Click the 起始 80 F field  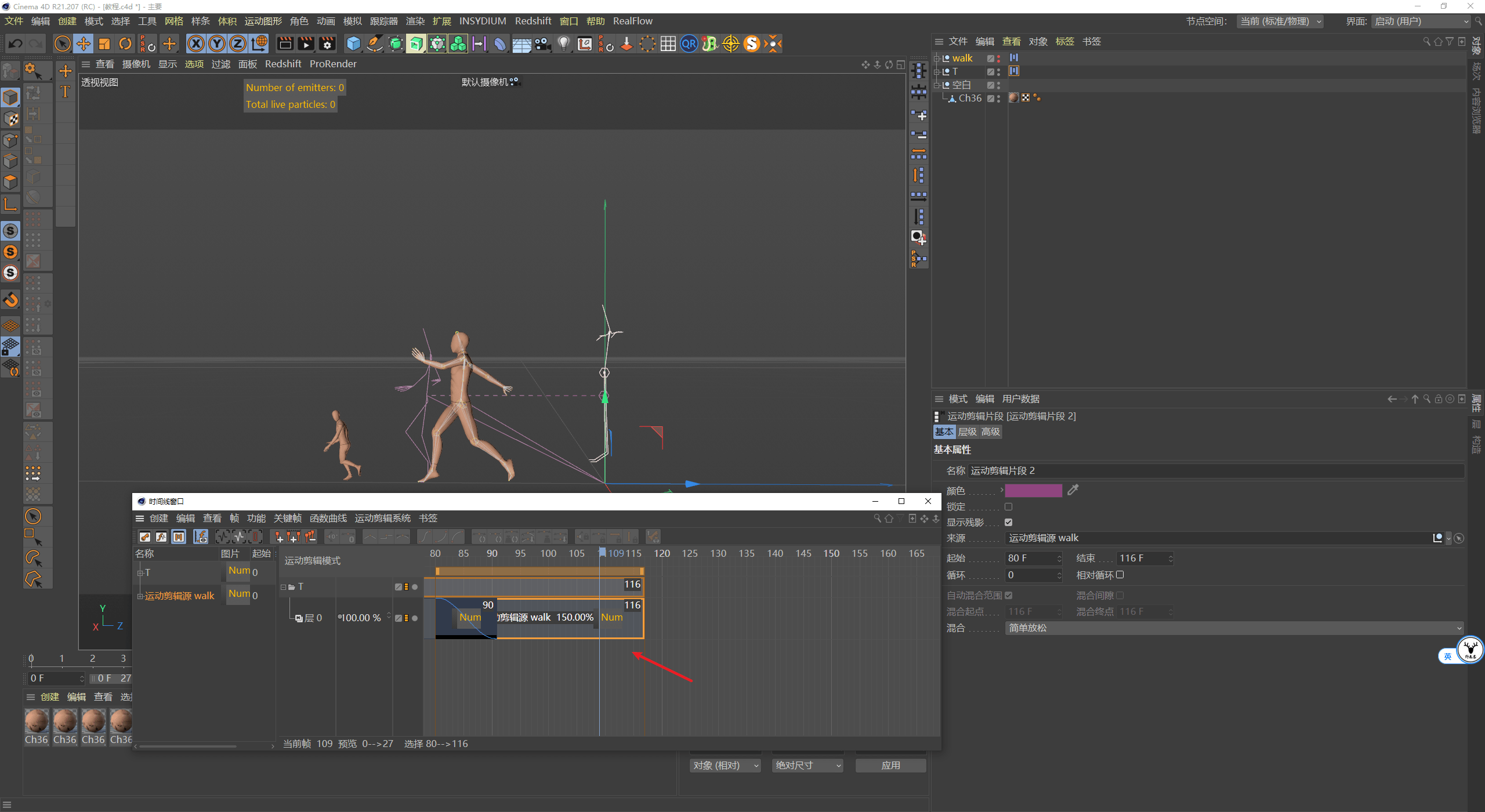[x=1031, y=558]
